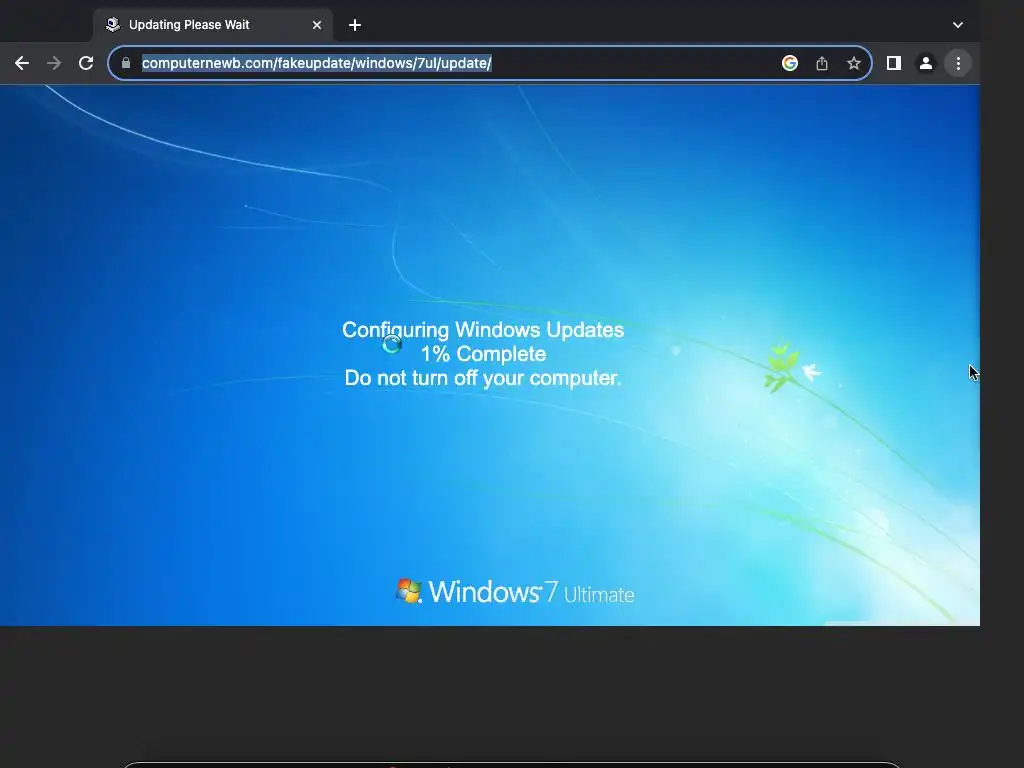The image size is (1024, 768).
Task: Share this page via share icon
Action: [x=822, y=63]
